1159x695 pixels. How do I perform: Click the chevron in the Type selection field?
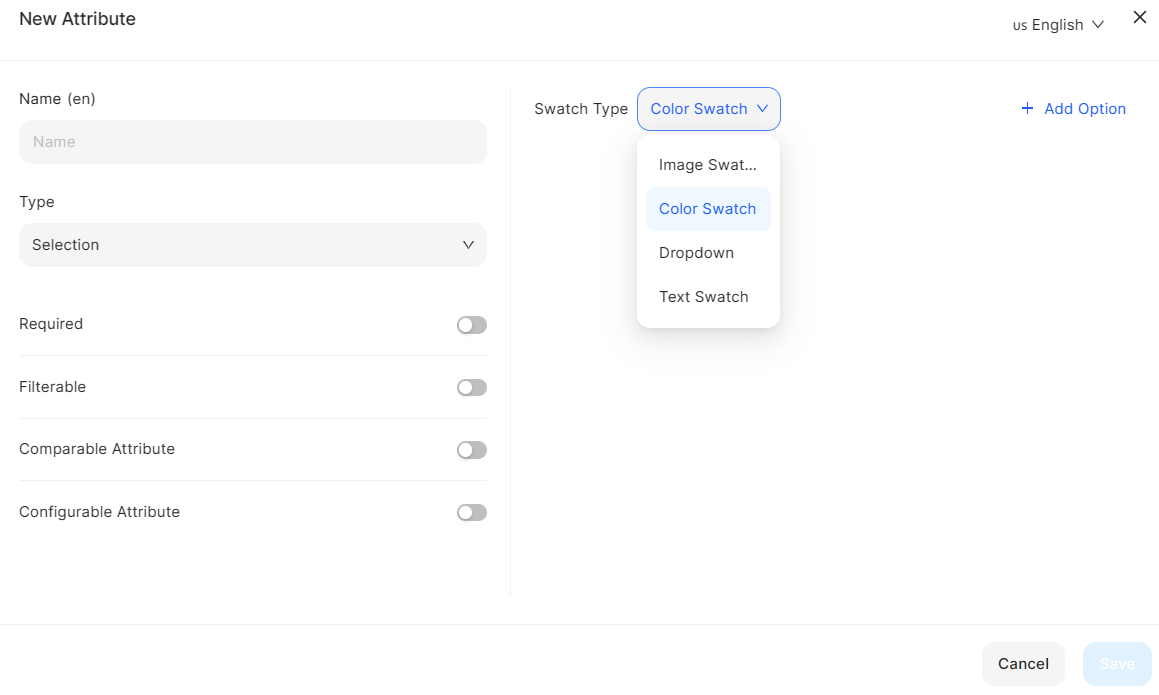click(468, 245)
